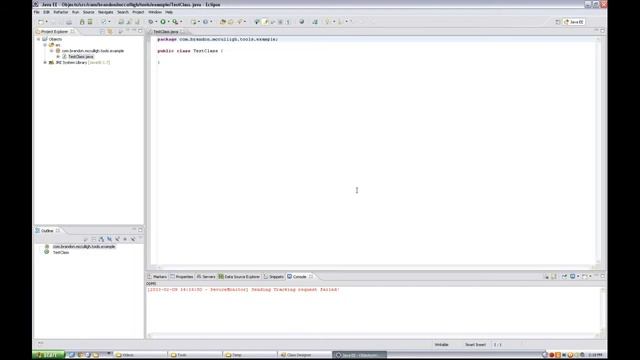Open the Refactor menu

[x=61, y=12]
